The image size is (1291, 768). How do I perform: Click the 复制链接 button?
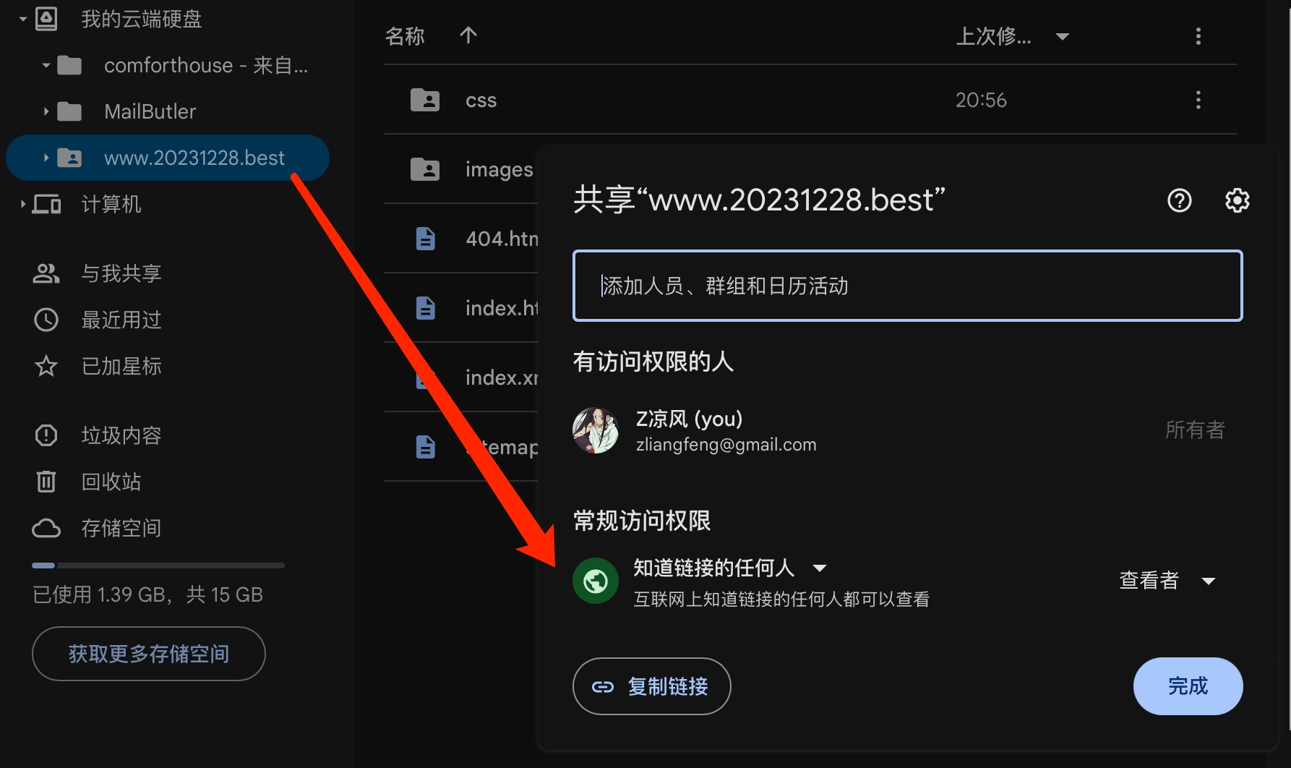(652, 687)
